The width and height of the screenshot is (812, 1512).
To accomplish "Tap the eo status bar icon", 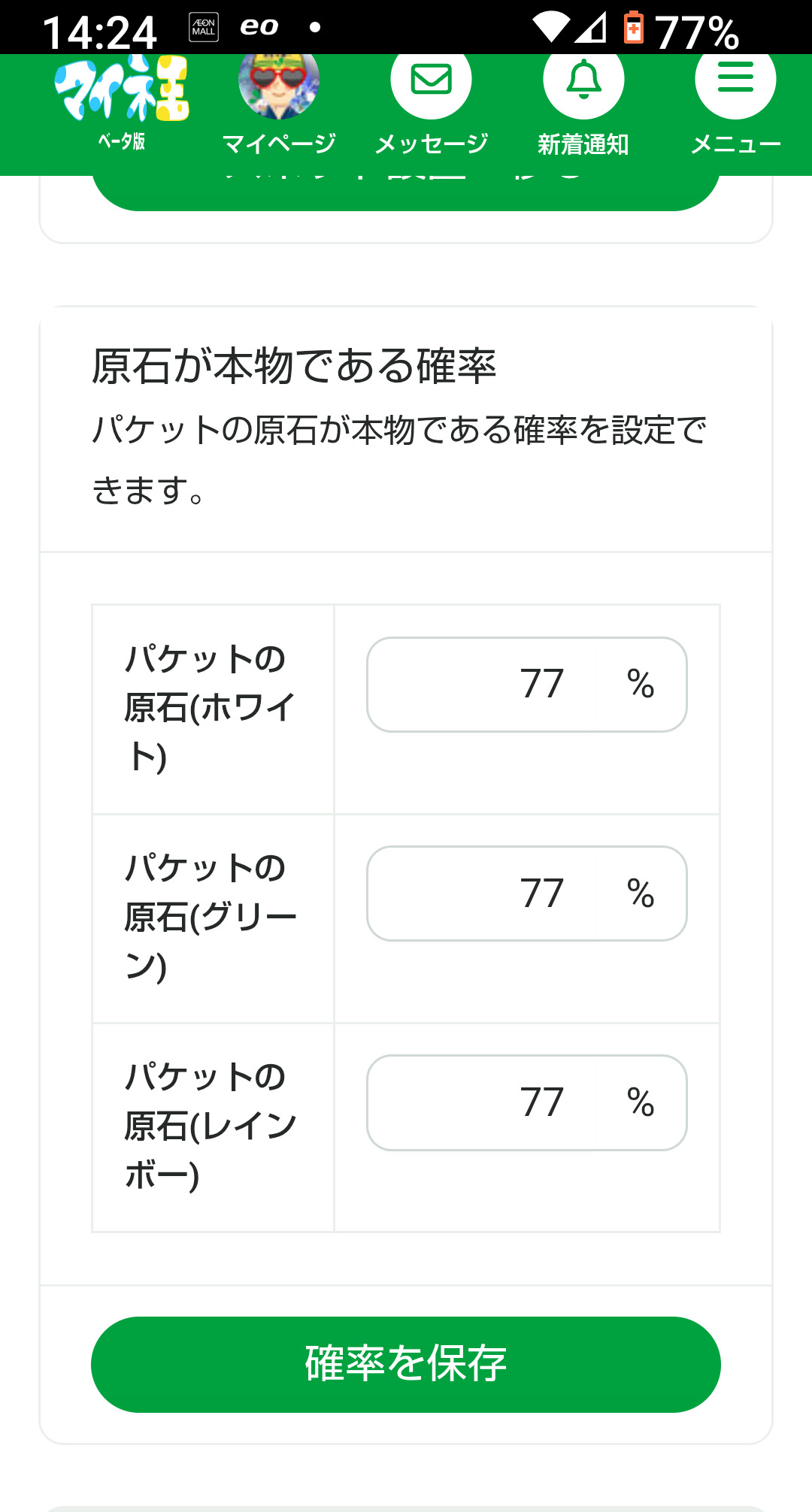I will (x=259, y=27).
